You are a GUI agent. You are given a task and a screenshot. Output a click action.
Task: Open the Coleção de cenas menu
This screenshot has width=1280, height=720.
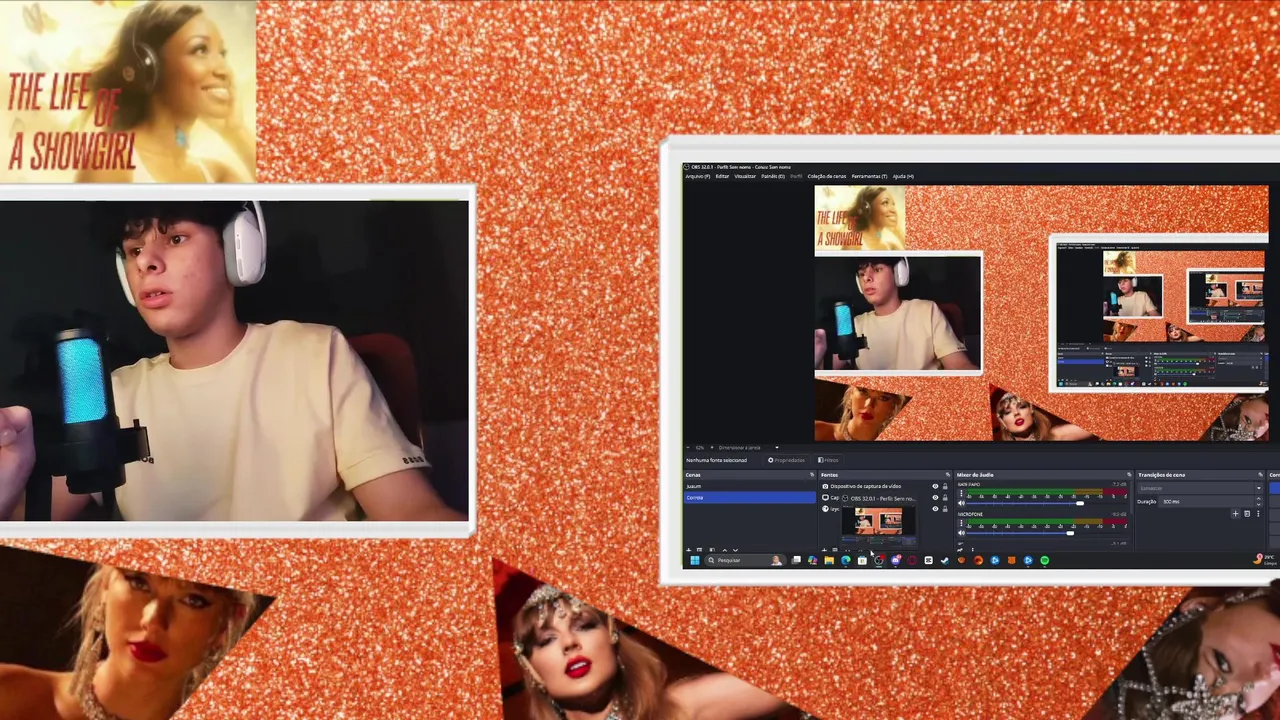[x=827, y=176]
